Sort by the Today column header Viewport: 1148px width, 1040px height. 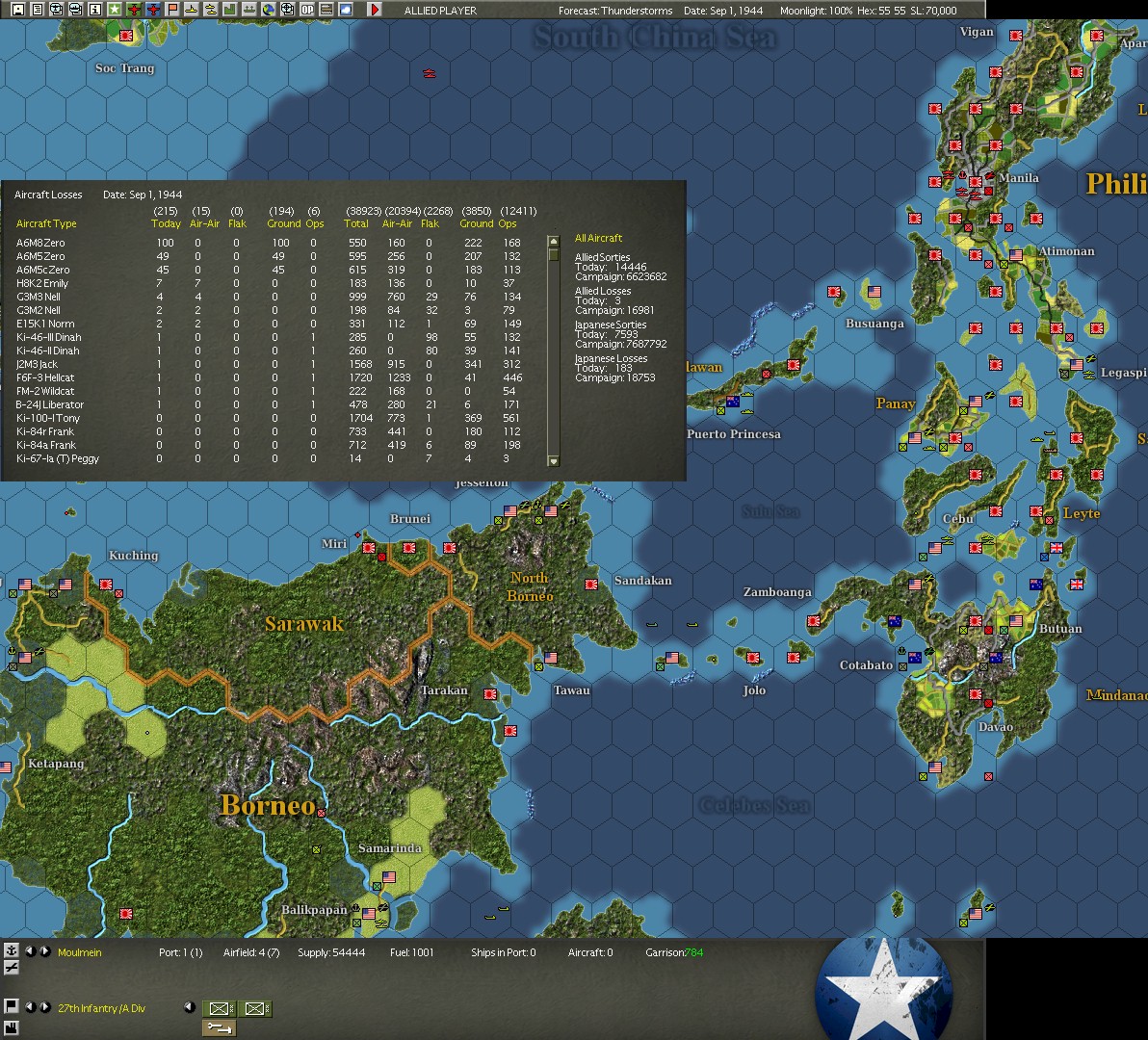coord(166,223)
